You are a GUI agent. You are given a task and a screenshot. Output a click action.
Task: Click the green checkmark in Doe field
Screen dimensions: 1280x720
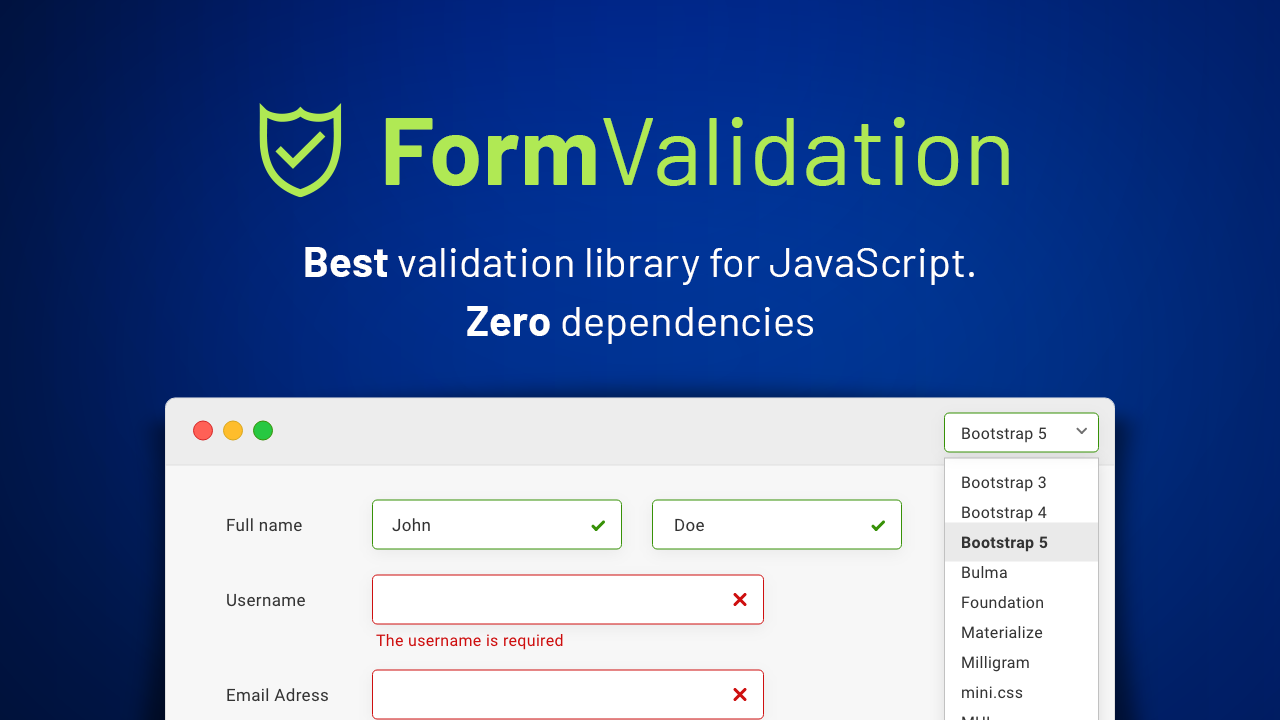878,525
